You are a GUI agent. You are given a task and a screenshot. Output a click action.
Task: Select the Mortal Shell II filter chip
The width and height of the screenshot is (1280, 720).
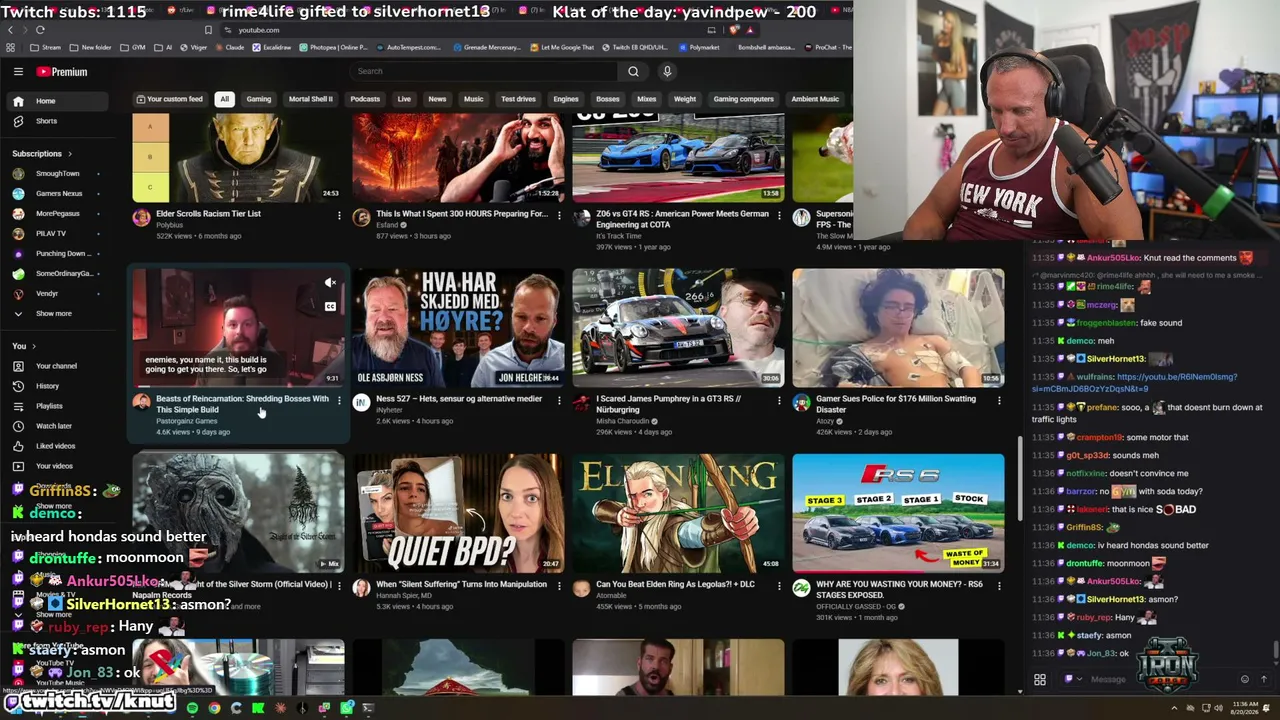click(311, 99)
